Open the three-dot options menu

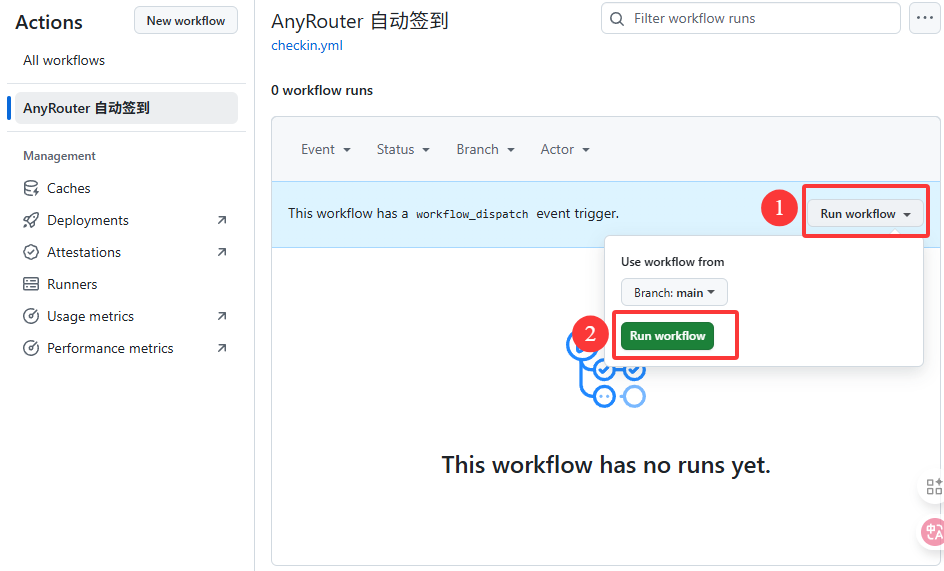pos(925,18)
